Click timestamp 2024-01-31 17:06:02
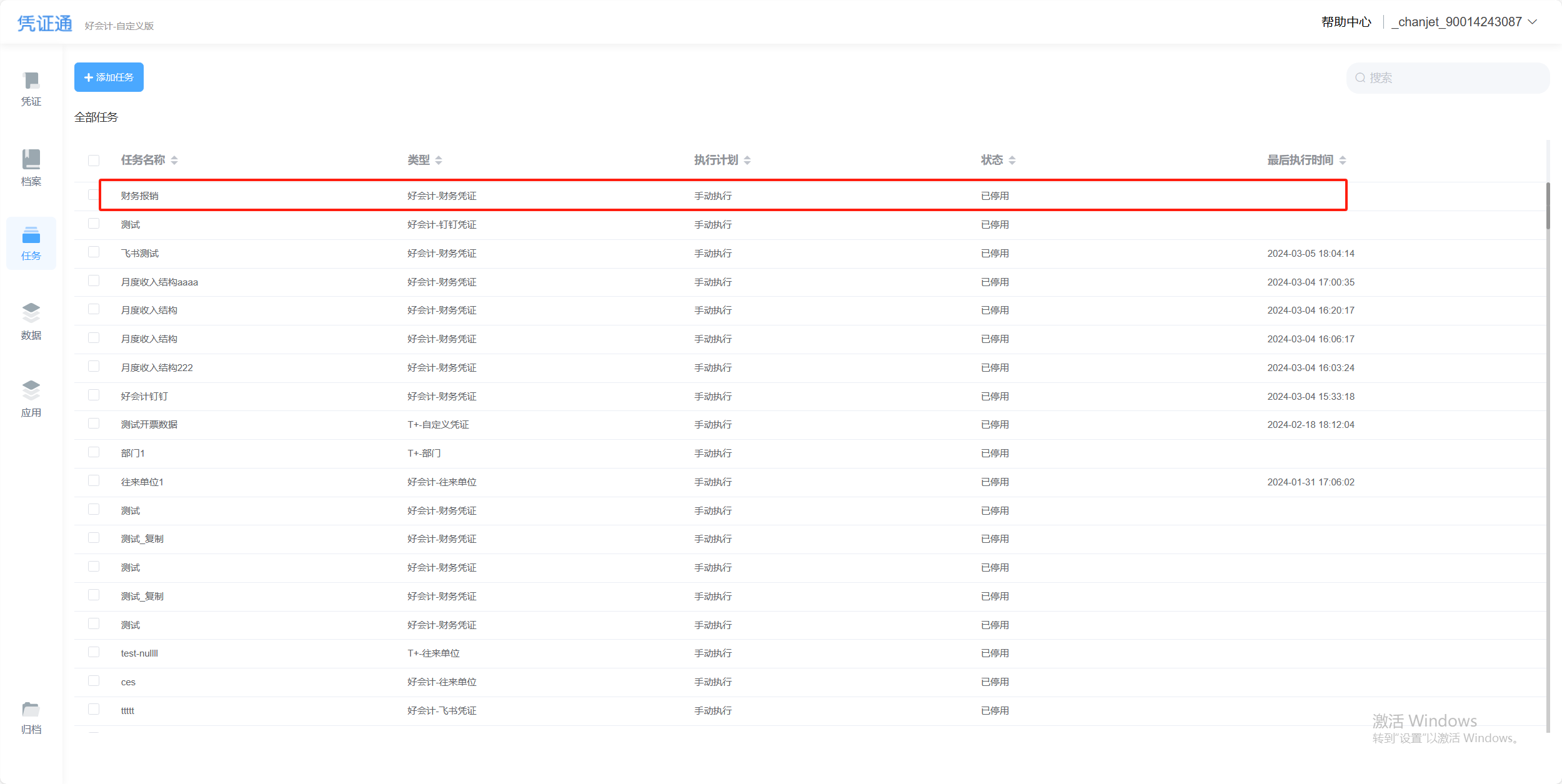 [1311, 482]
